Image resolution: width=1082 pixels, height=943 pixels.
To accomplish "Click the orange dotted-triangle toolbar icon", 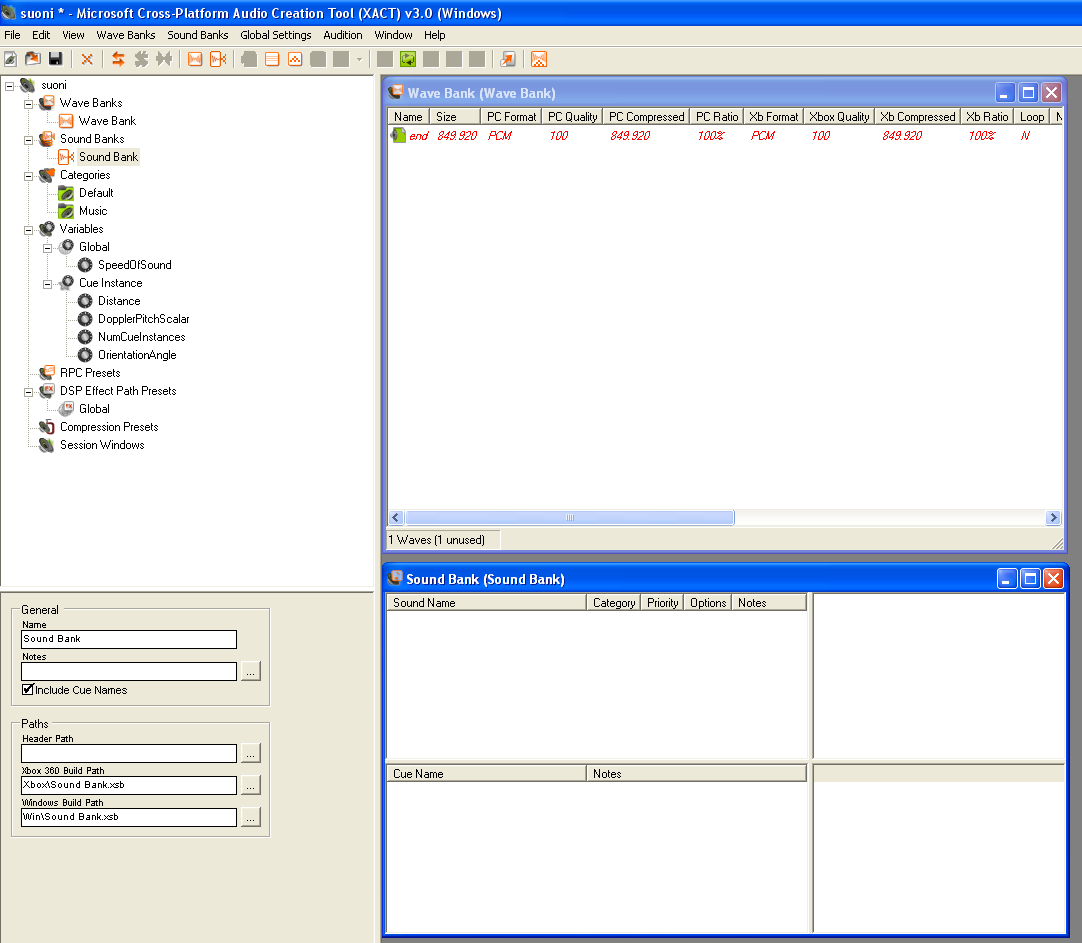I will tap(295, 59).
